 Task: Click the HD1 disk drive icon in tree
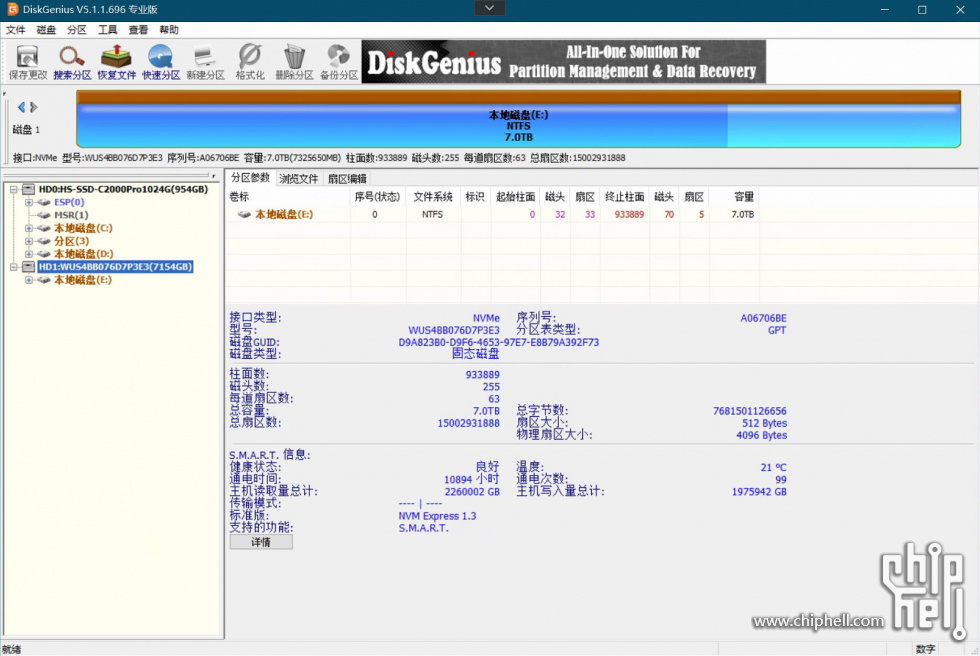[29, 267]
